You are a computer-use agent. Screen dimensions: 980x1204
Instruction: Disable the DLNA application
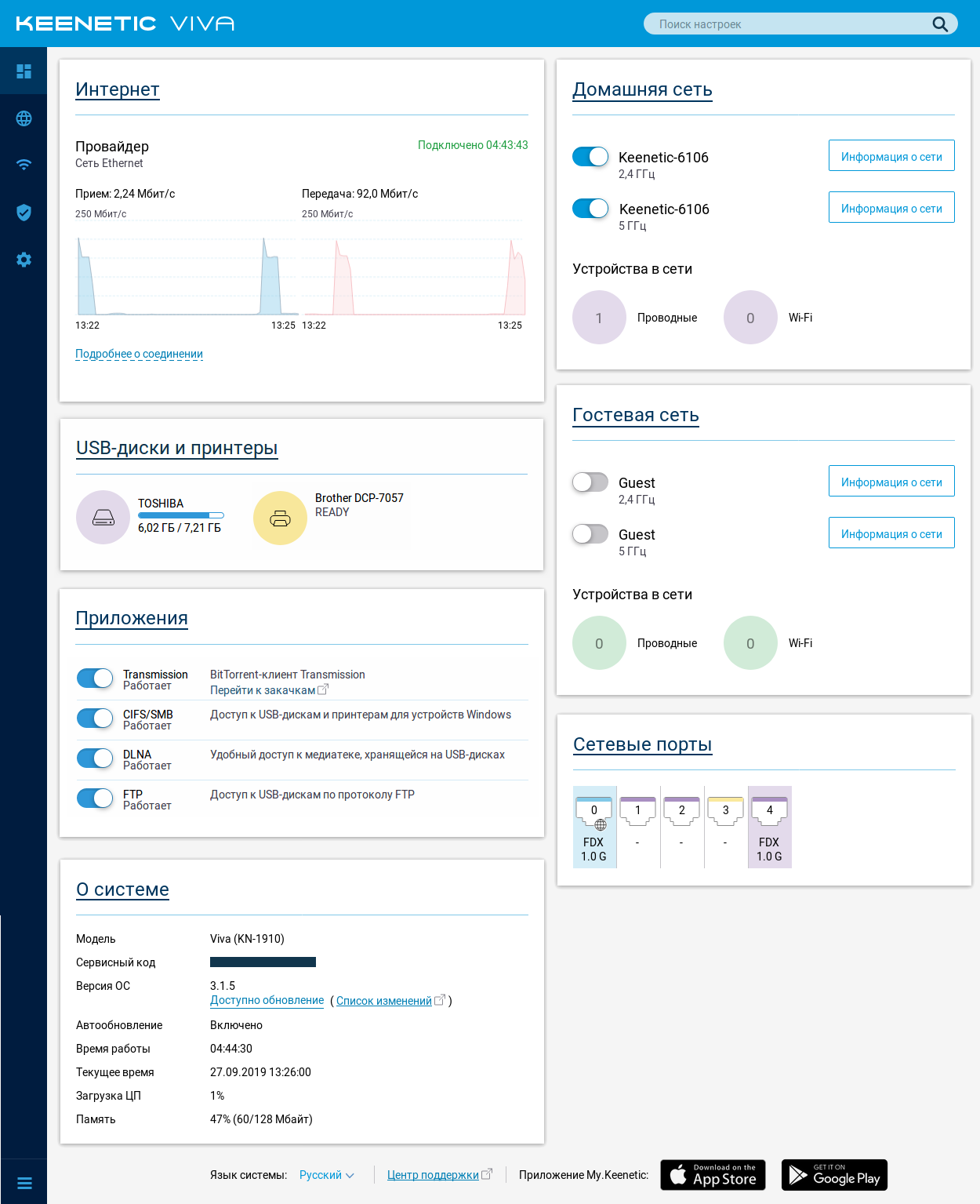[x=95, y=758]
